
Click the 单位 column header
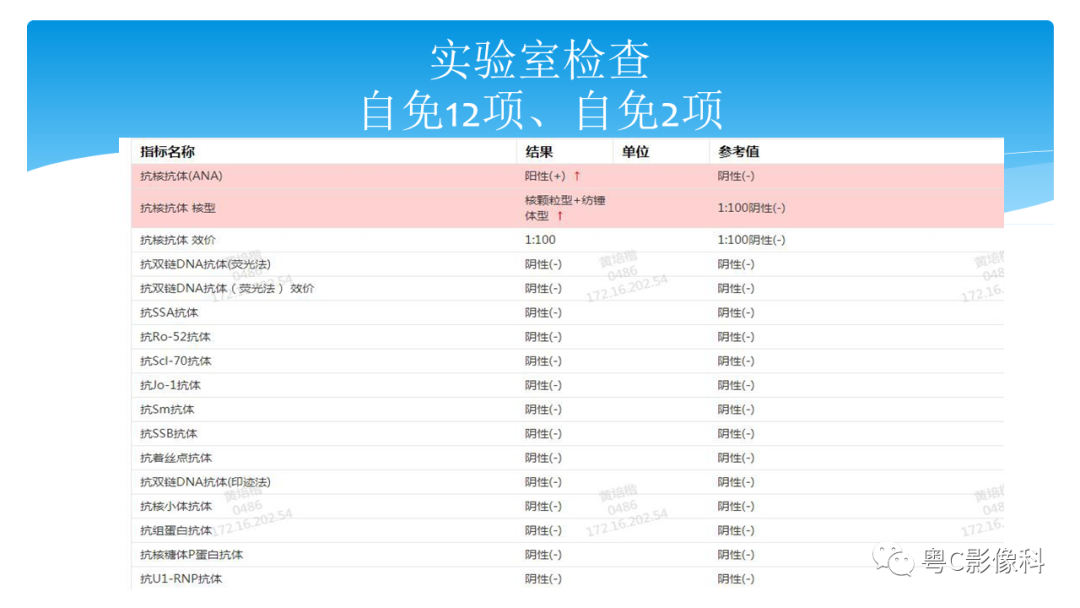635,151
